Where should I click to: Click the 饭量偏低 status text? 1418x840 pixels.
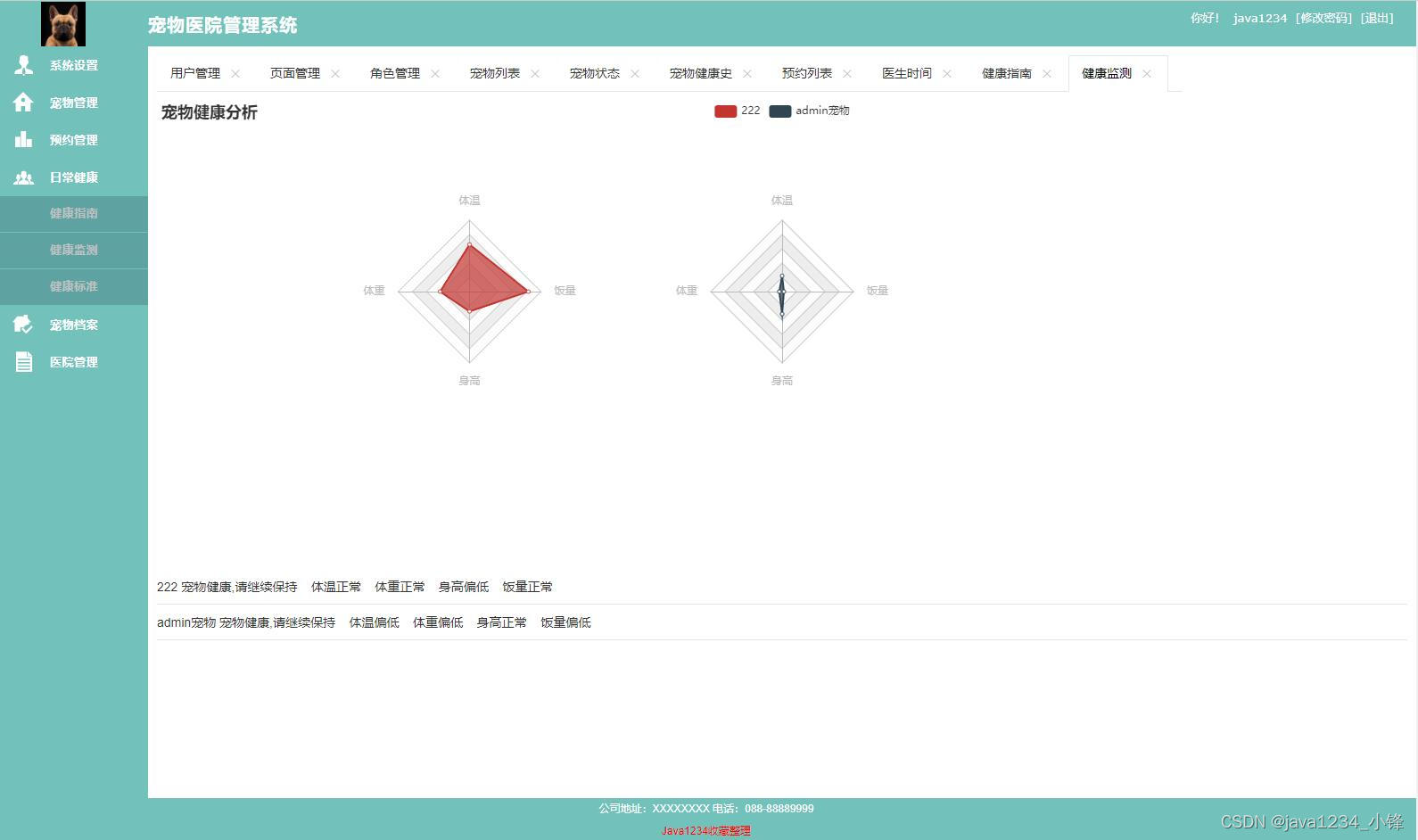click(x=565, y=622)
